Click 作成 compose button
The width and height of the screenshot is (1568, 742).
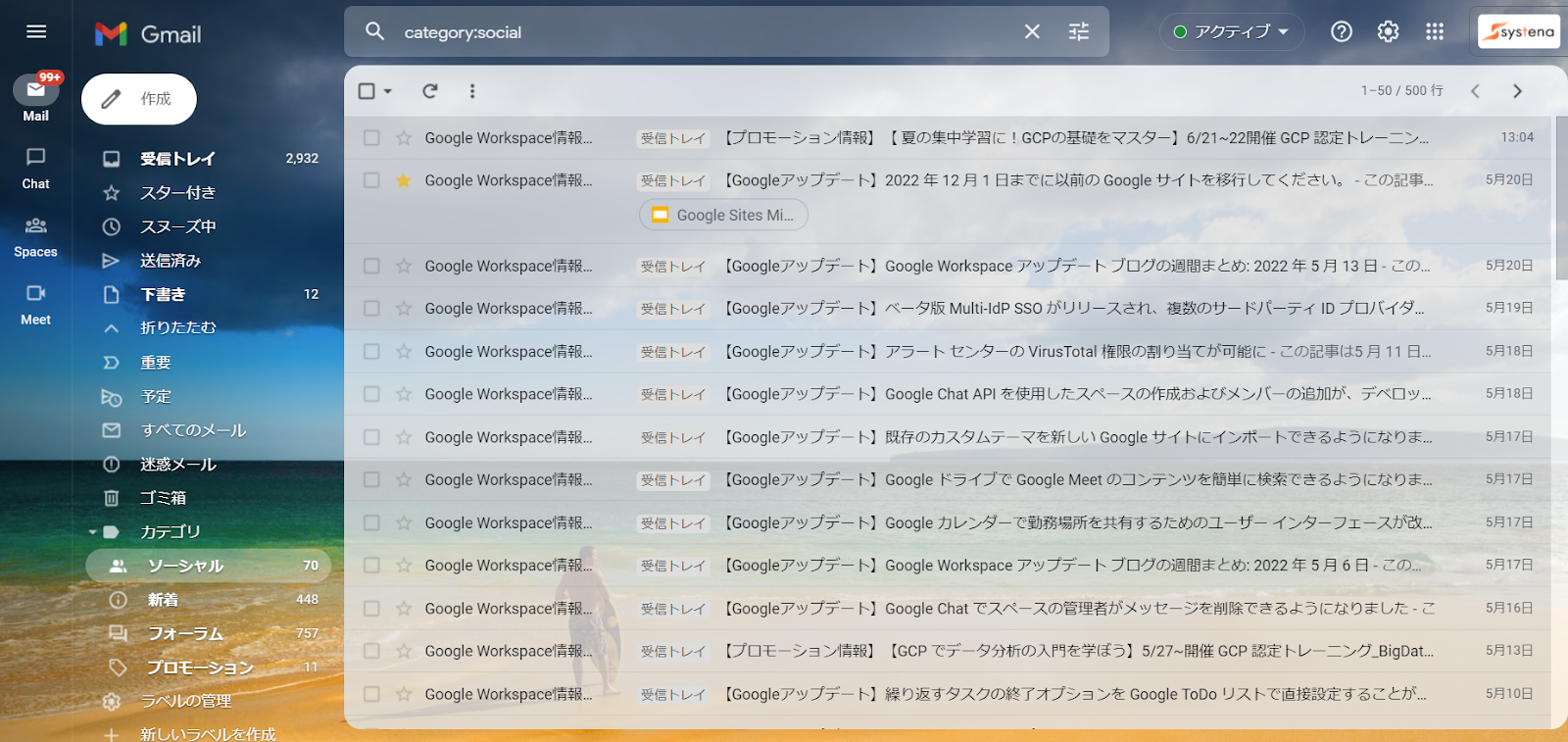pos(139,99)
